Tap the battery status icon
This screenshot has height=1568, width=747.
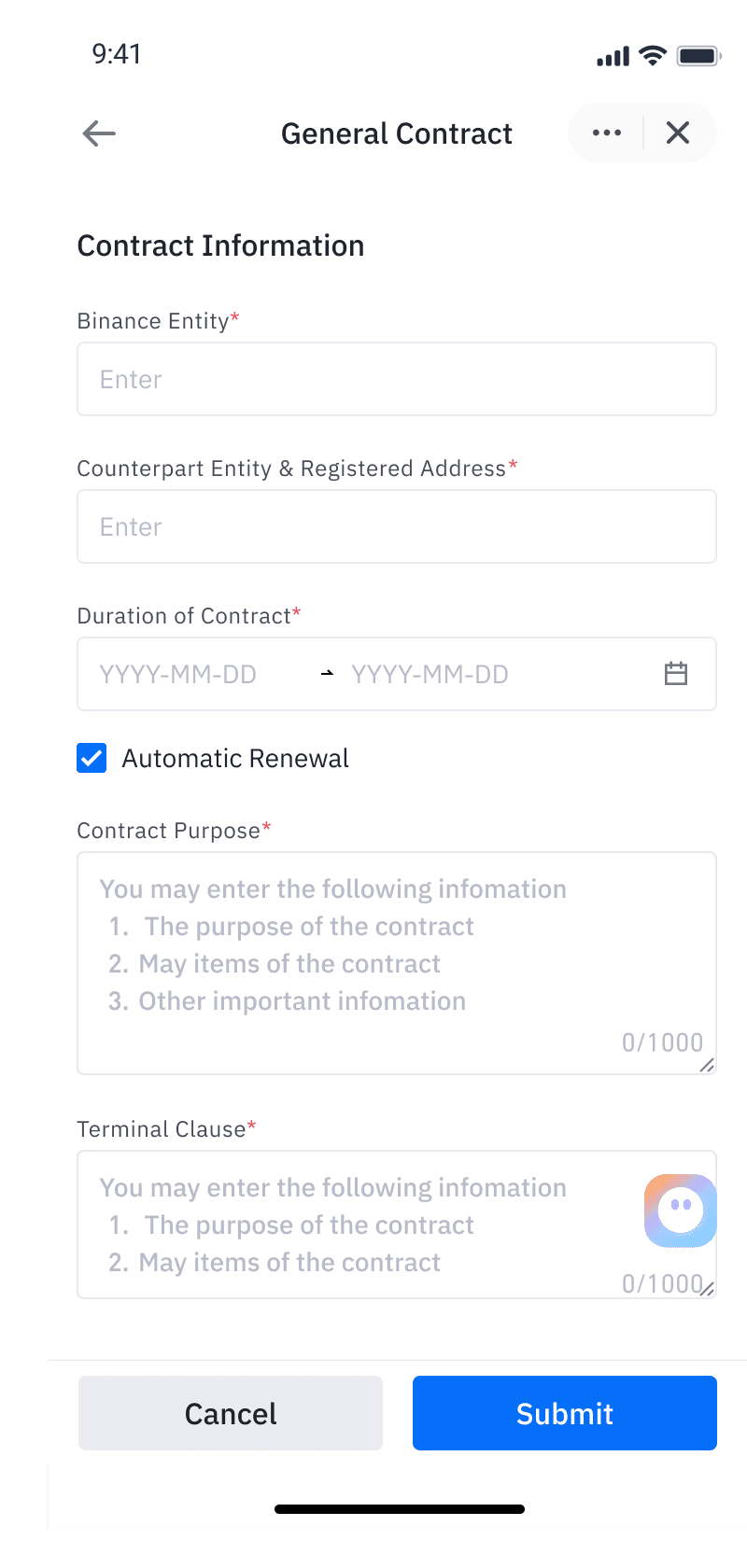[x=698, y=56]
